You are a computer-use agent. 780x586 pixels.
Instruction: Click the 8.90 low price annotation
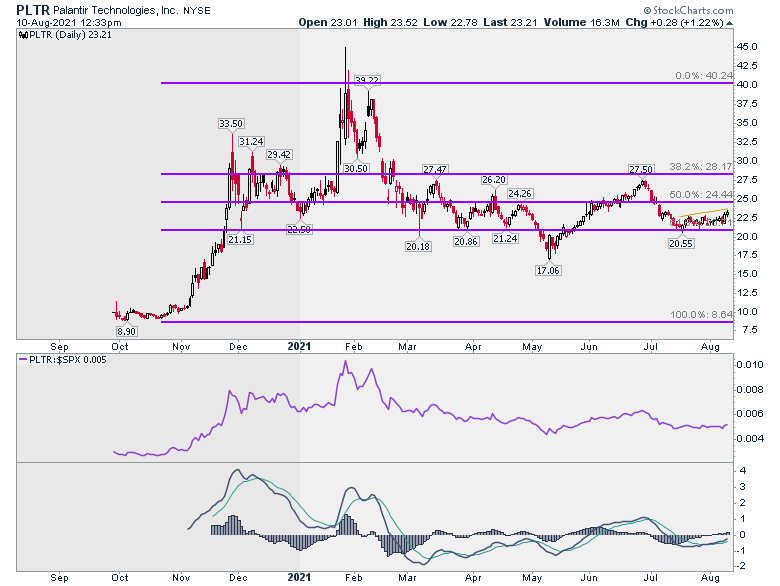(126, 331)
